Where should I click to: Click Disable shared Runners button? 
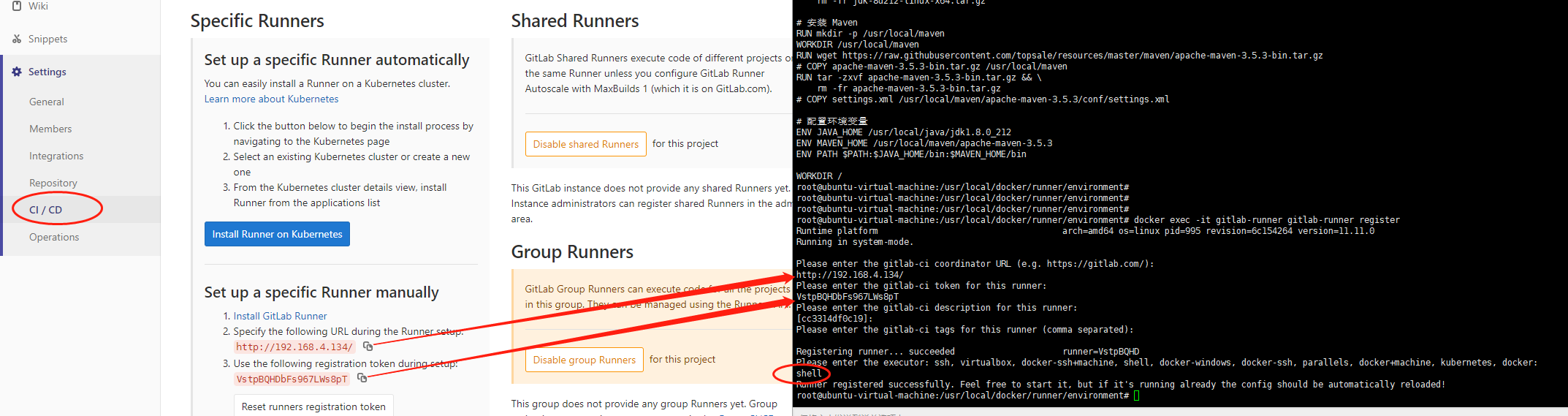click(x=586, y=144)
